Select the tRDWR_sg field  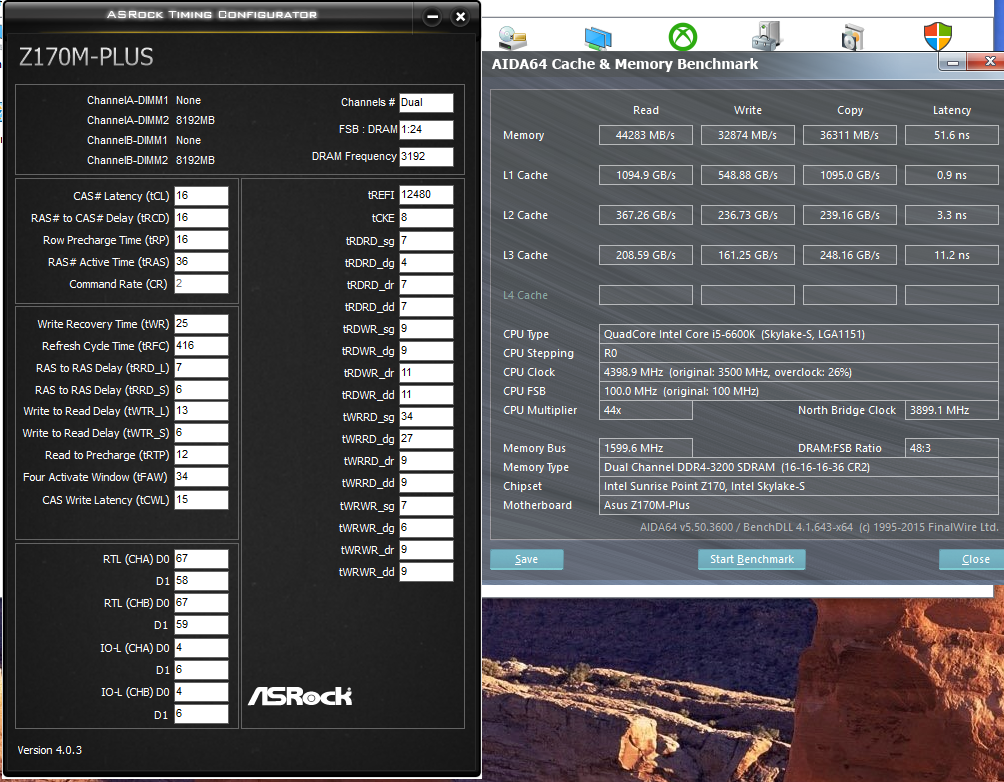pos(426,329)
